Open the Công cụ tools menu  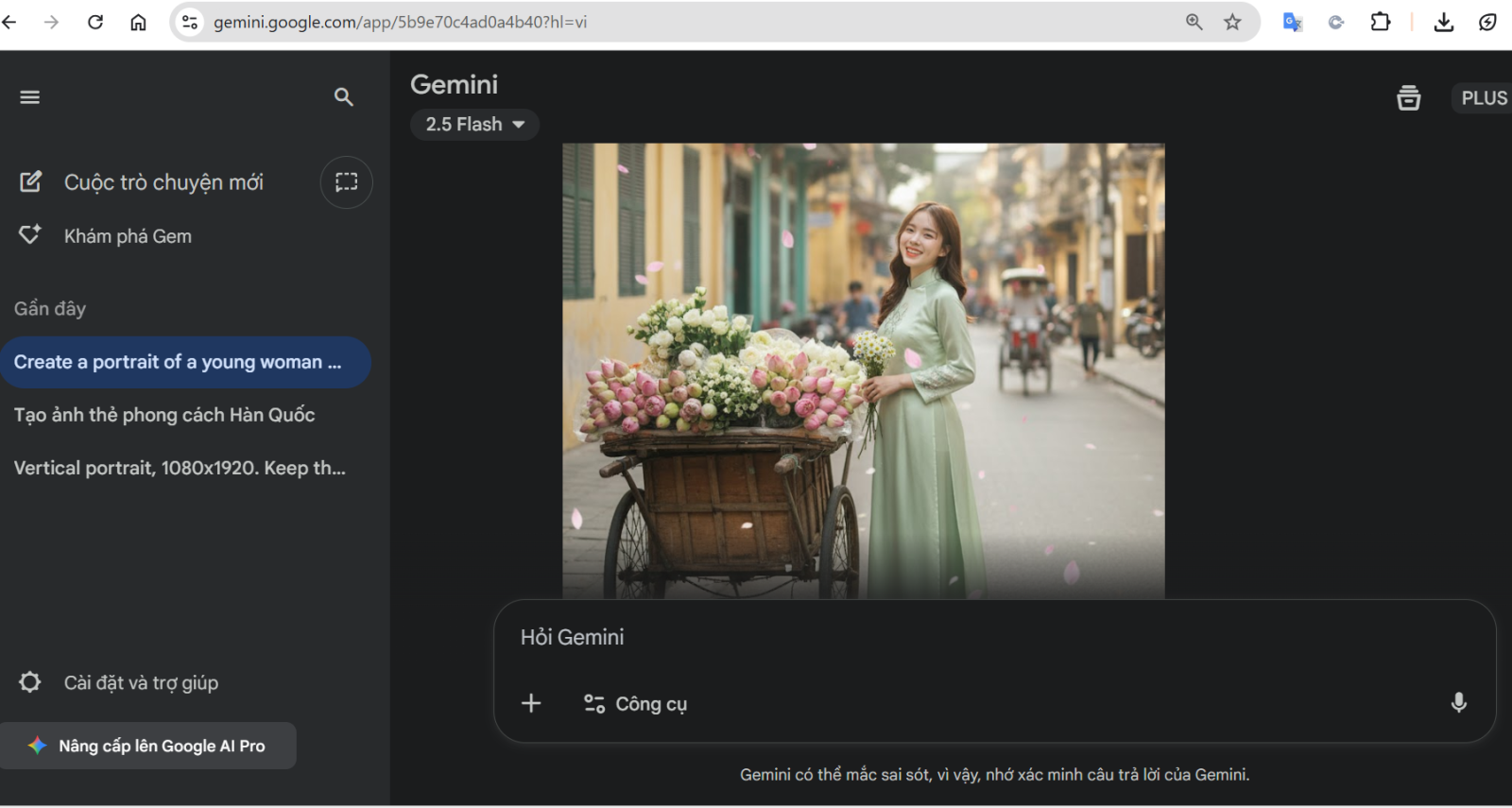[636, 704]
